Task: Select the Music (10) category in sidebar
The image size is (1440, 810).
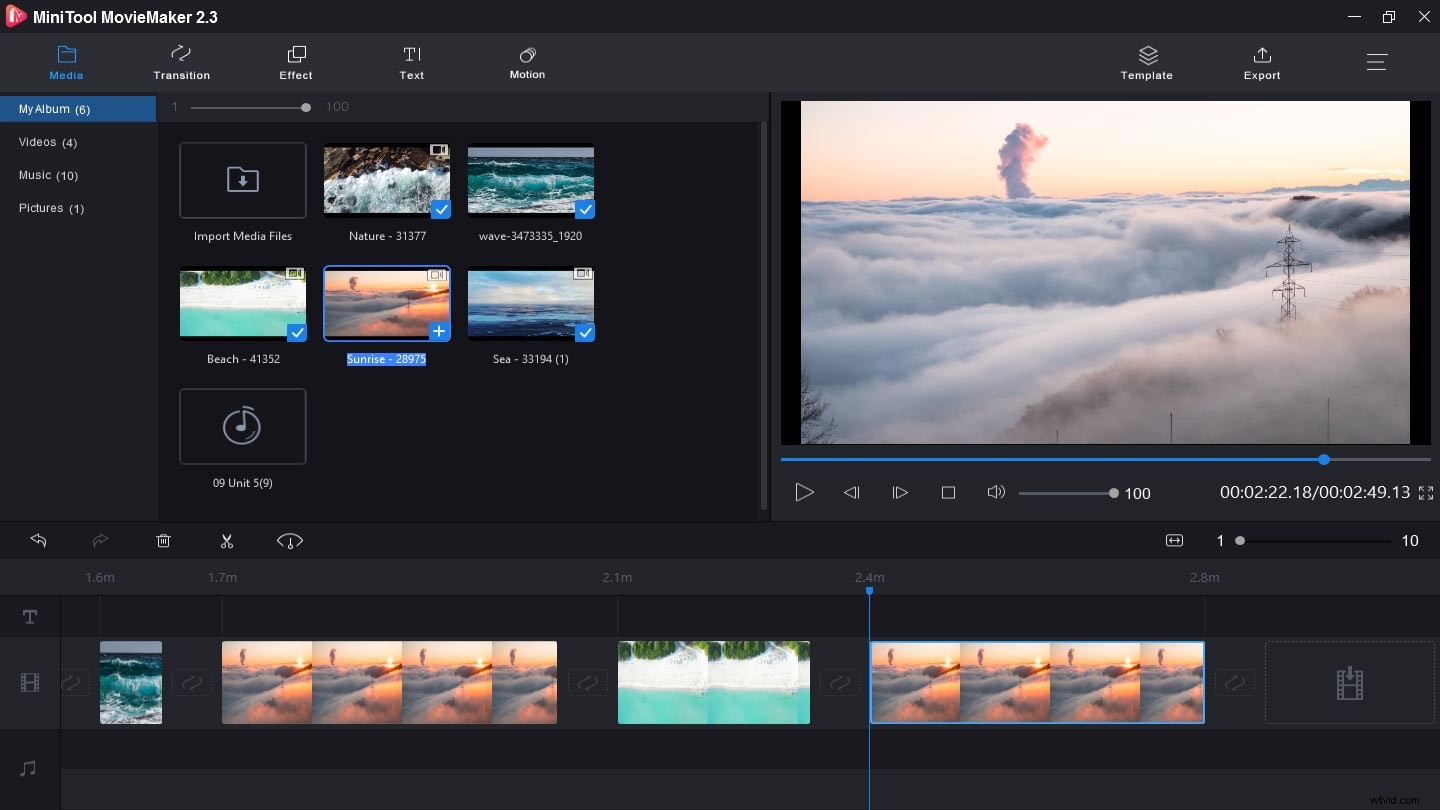Action: [x=47, y=175]
